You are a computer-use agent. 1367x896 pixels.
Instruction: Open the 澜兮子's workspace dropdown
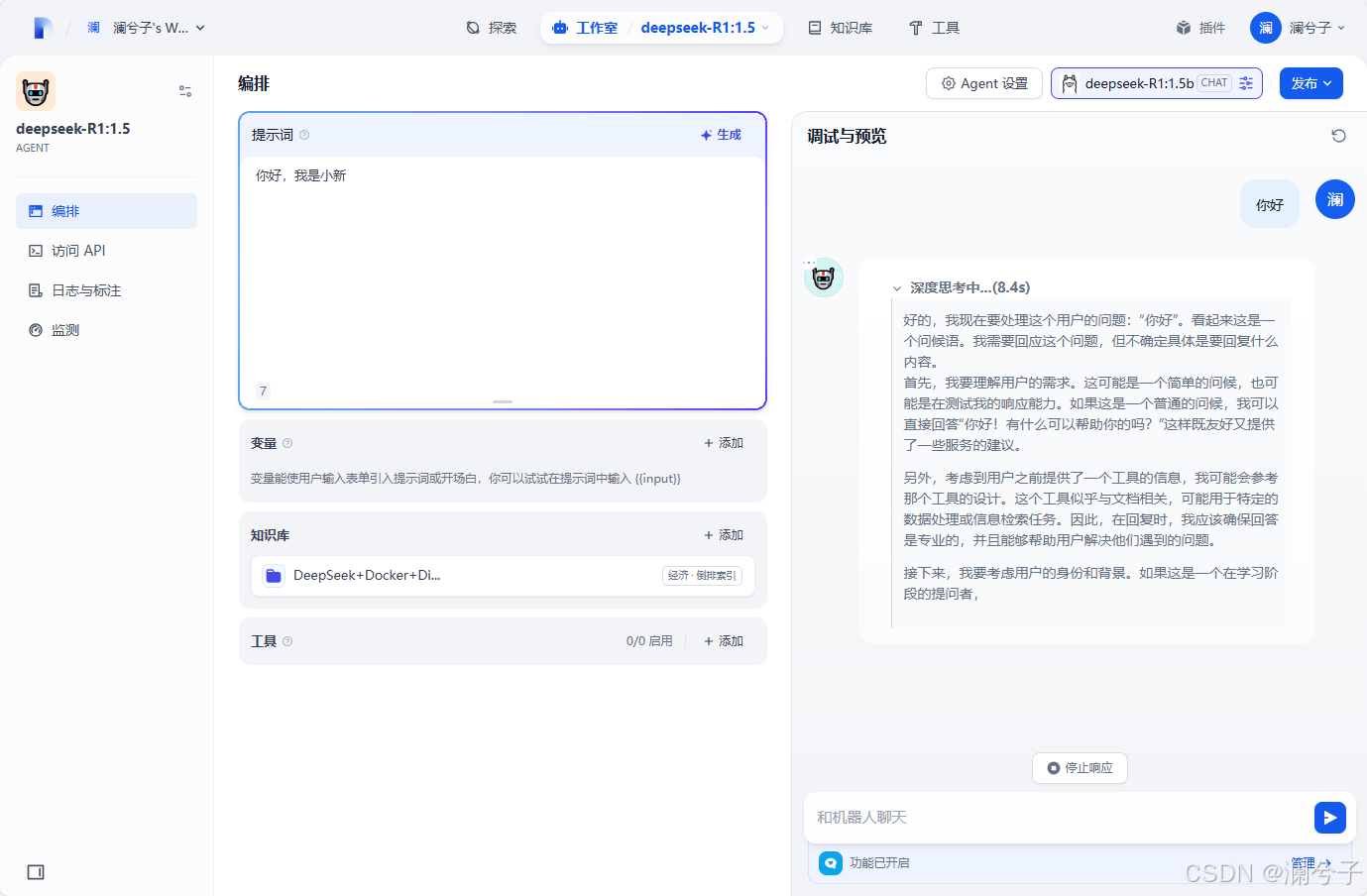click(159, 28)
